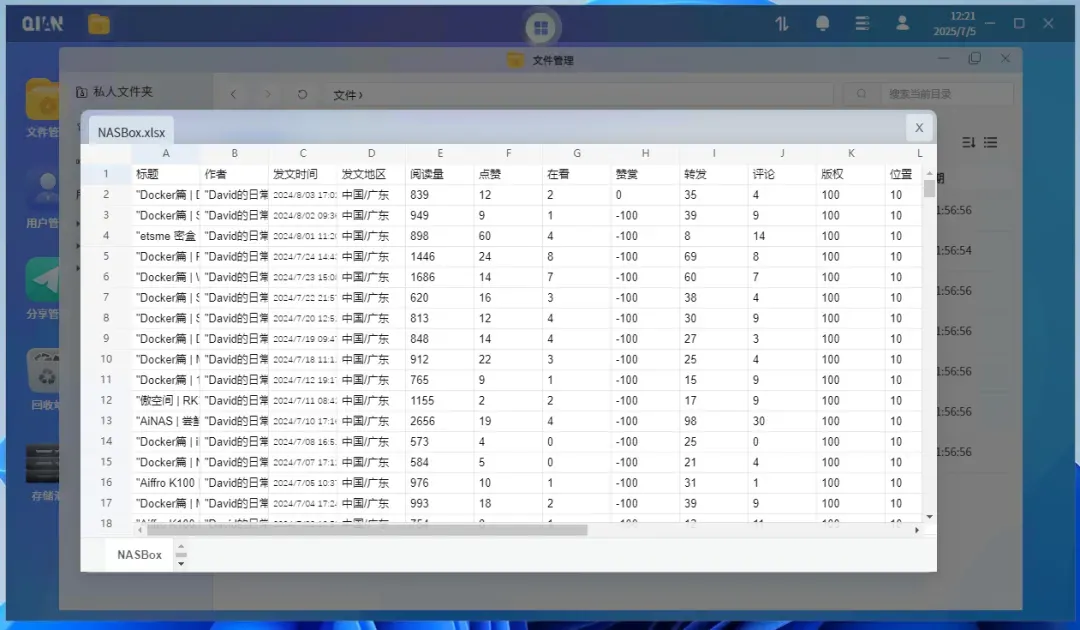Select column H header
1080x630 pixels.
645,153
